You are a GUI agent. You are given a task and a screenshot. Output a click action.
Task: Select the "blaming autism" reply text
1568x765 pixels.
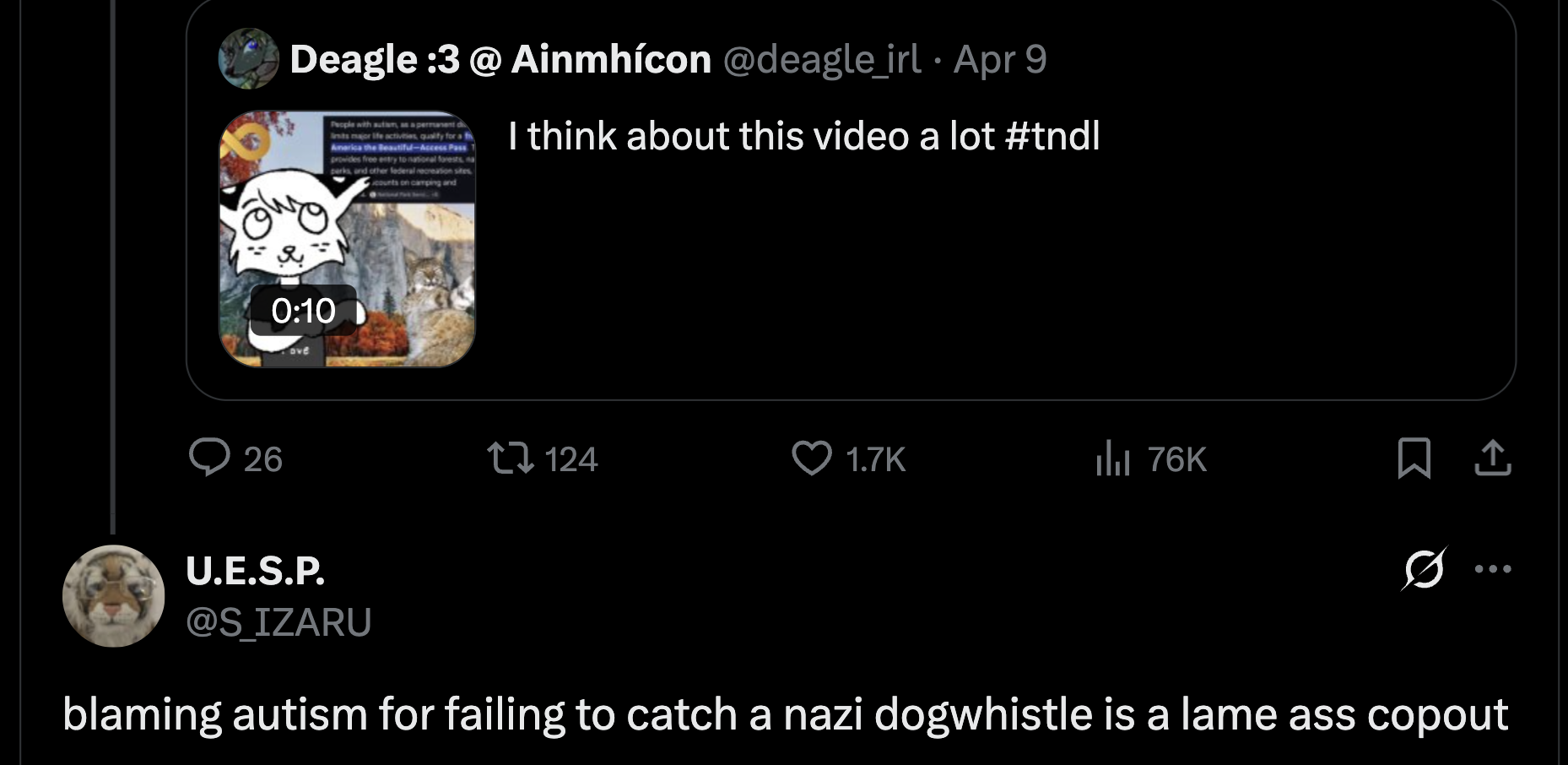(x=785, y=714)
